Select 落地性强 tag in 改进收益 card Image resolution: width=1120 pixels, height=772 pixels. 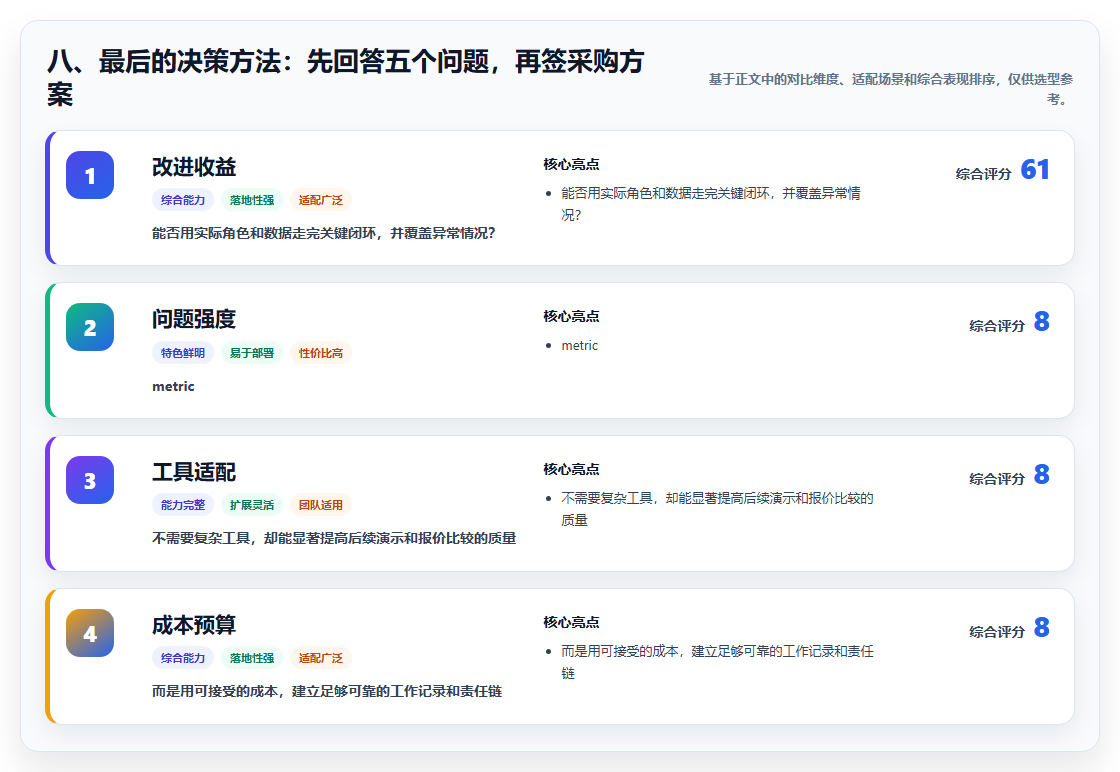coord(251,200)
